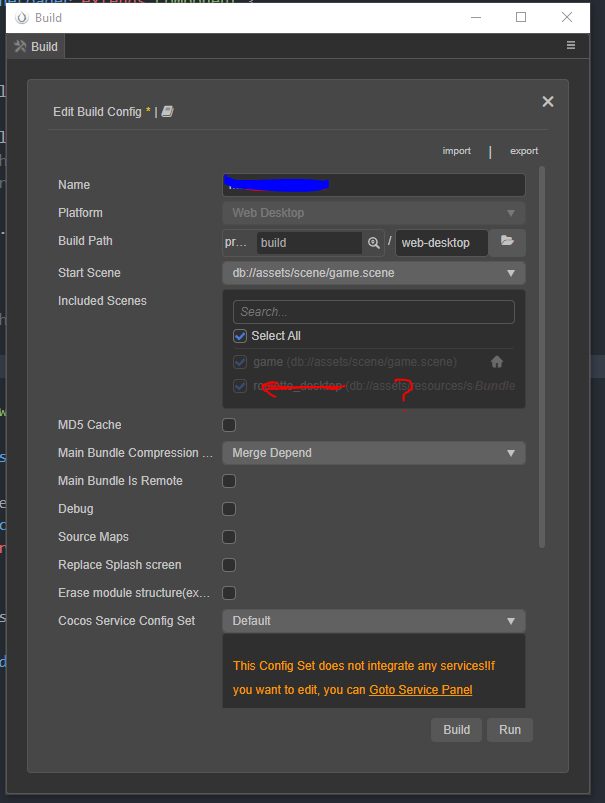Open Cocos Service Config Set dropdown
Image resolution: width=605 pixels, height=803 pixels.
(373, 621)
